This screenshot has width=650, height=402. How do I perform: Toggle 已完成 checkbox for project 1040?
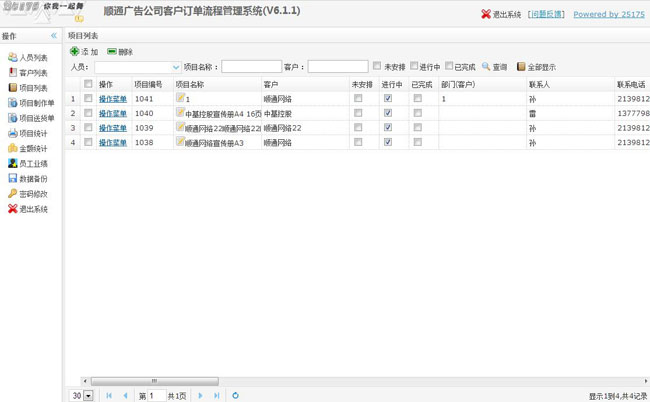[417, 113]
